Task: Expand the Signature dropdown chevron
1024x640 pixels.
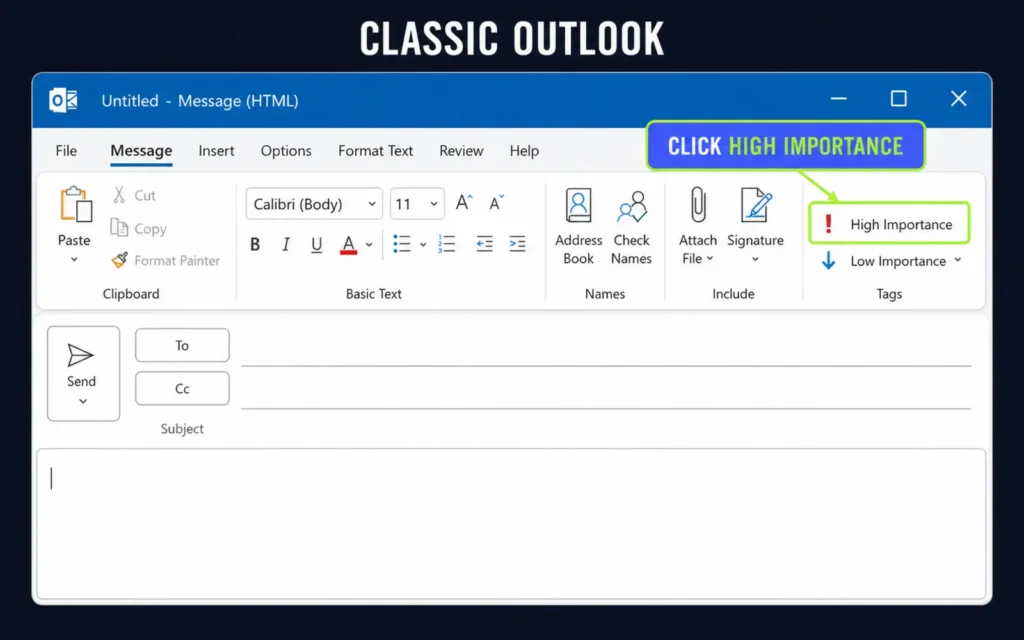Action: point(756,259)
